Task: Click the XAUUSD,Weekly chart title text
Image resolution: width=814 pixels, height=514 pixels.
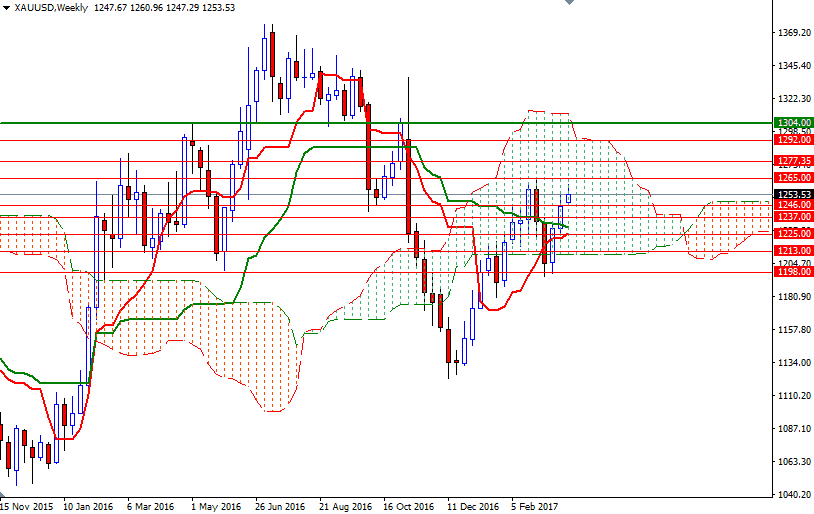Action: [x=50, y=8]
